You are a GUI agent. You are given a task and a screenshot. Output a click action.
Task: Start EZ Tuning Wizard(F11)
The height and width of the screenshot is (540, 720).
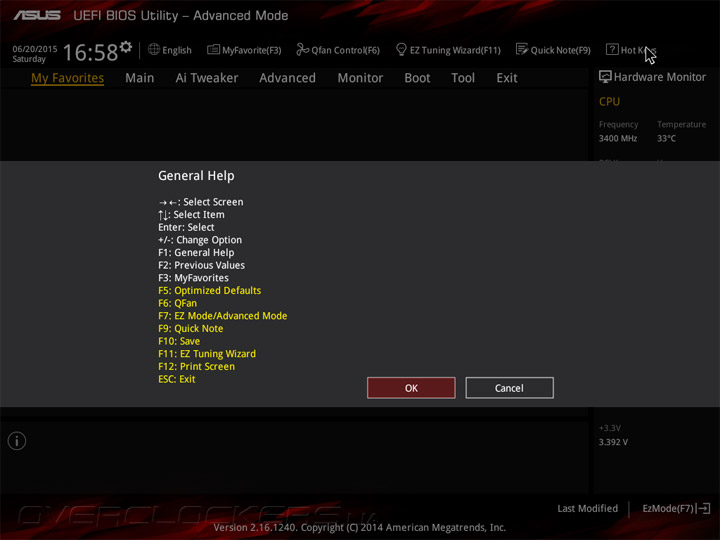455,50
